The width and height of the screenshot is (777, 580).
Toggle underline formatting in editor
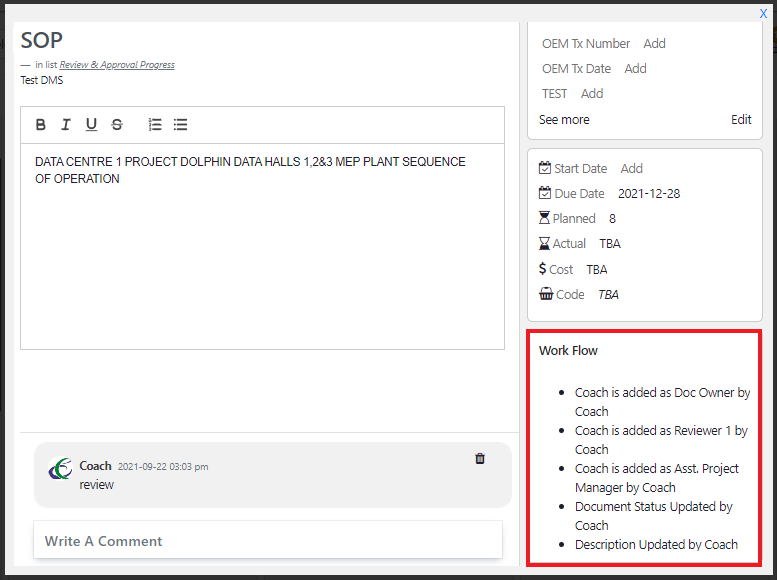[91, 124]
